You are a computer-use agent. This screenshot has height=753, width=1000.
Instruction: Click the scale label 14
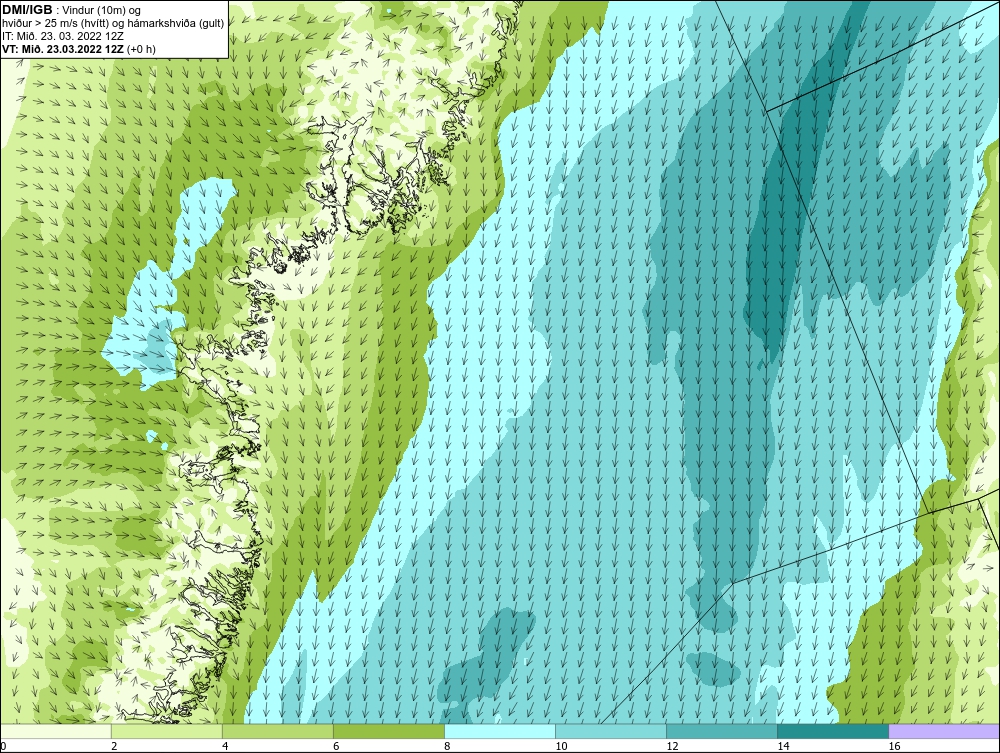pos(783,747)
